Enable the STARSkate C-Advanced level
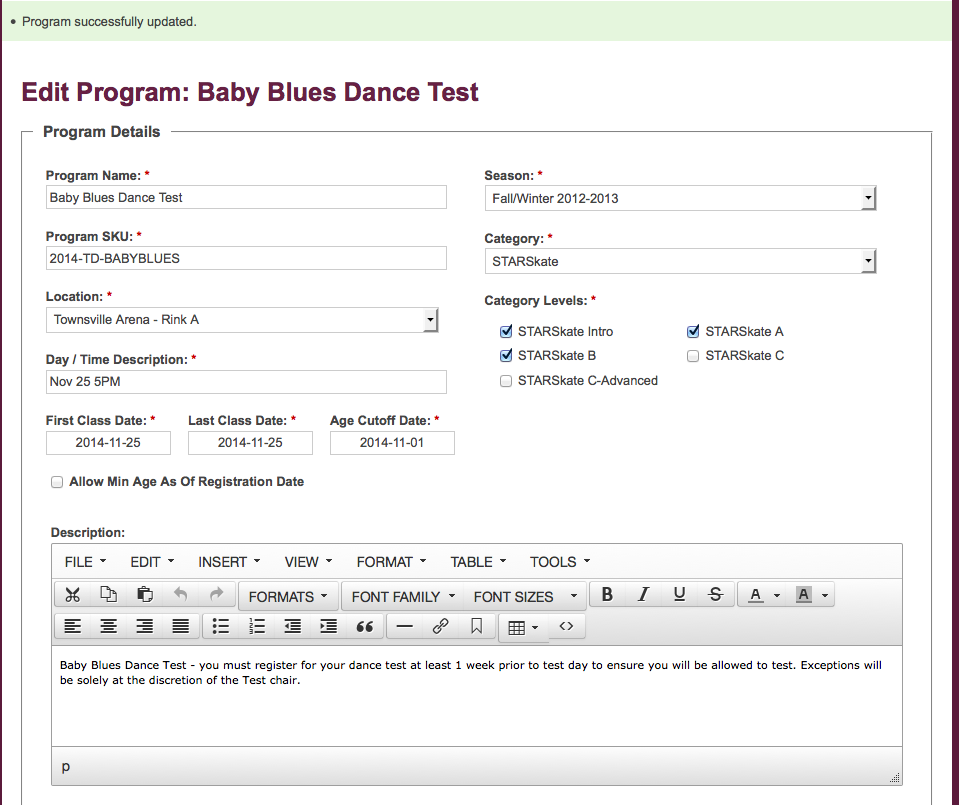 506,381
